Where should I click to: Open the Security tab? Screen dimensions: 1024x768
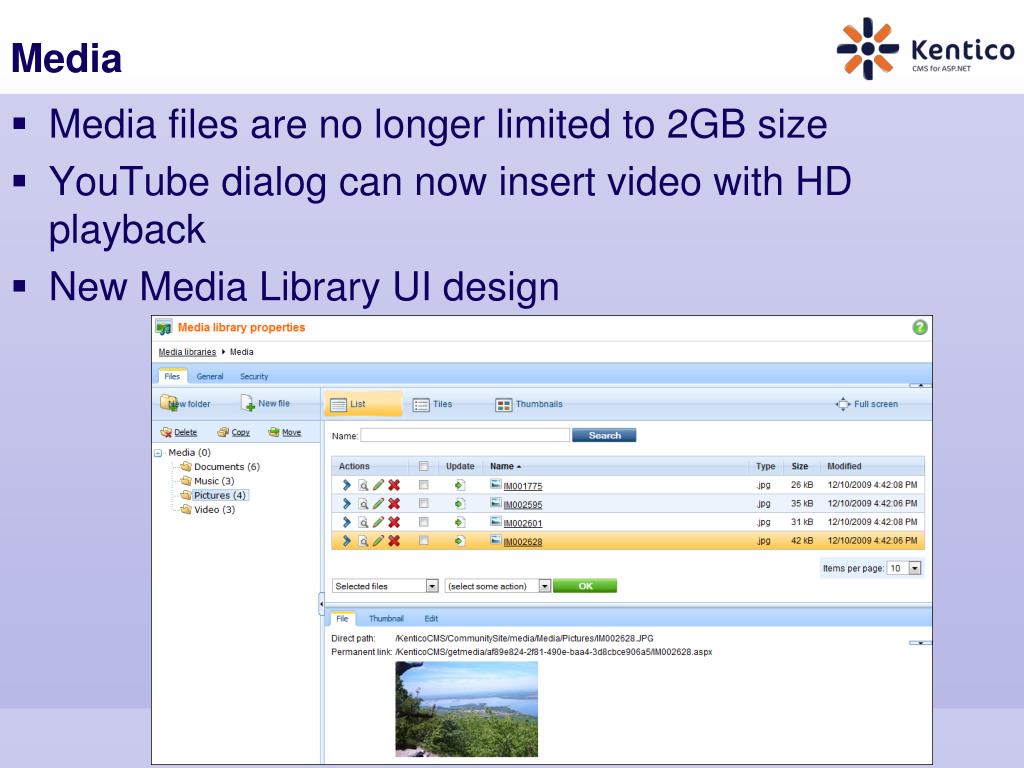(x=254, y=377)
